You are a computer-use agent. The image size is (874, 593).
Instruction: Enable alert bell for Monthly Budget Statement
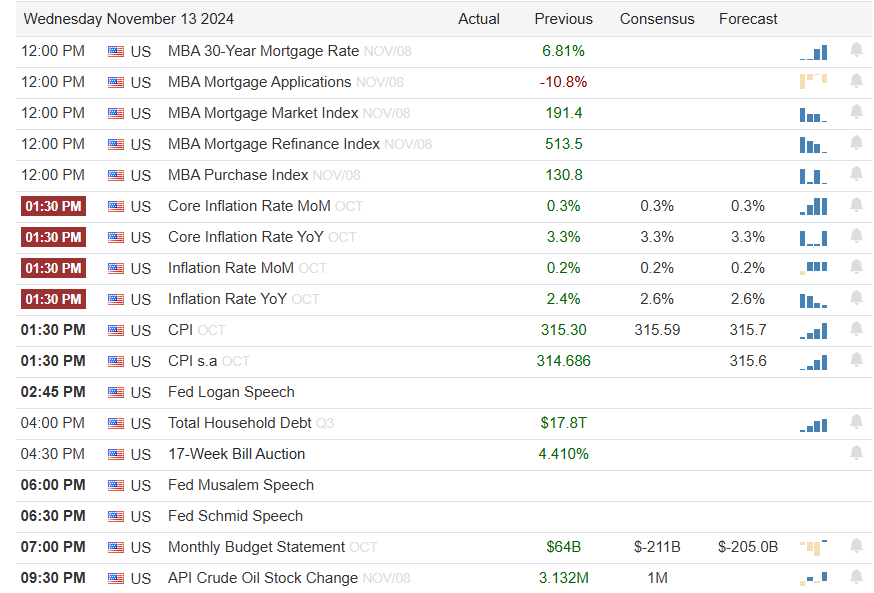[x=856, y=546]
